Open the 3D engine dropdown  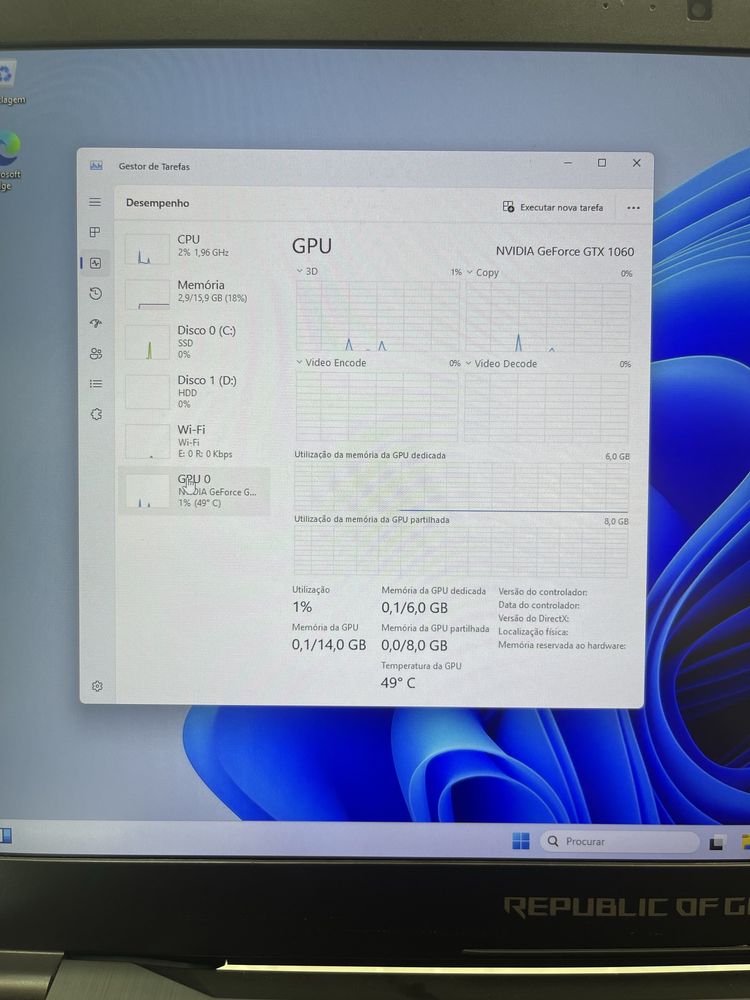(307, 271)
